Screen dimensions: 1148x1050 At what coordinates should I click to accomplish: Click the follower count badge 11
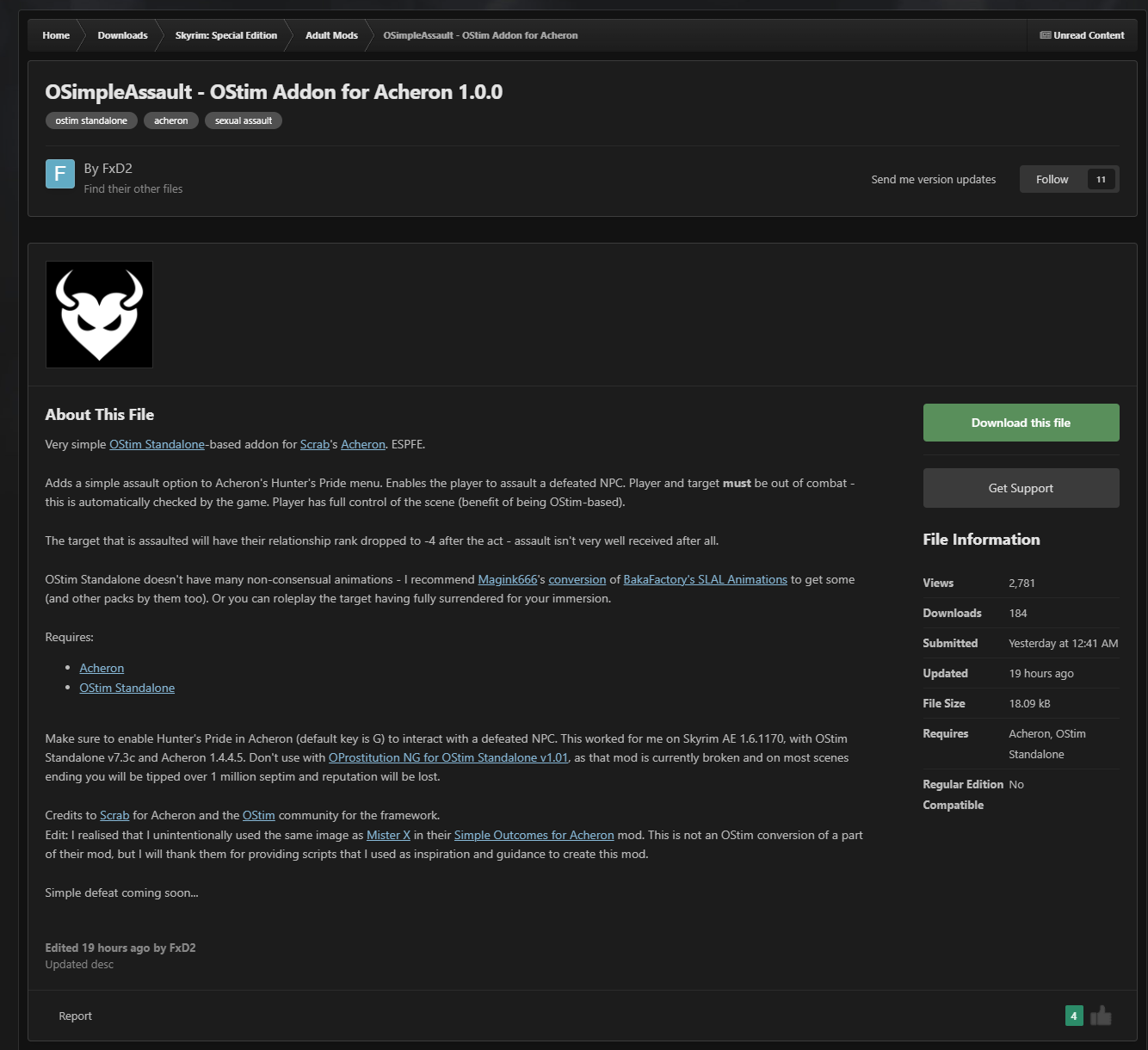(x=1101, y=179)
